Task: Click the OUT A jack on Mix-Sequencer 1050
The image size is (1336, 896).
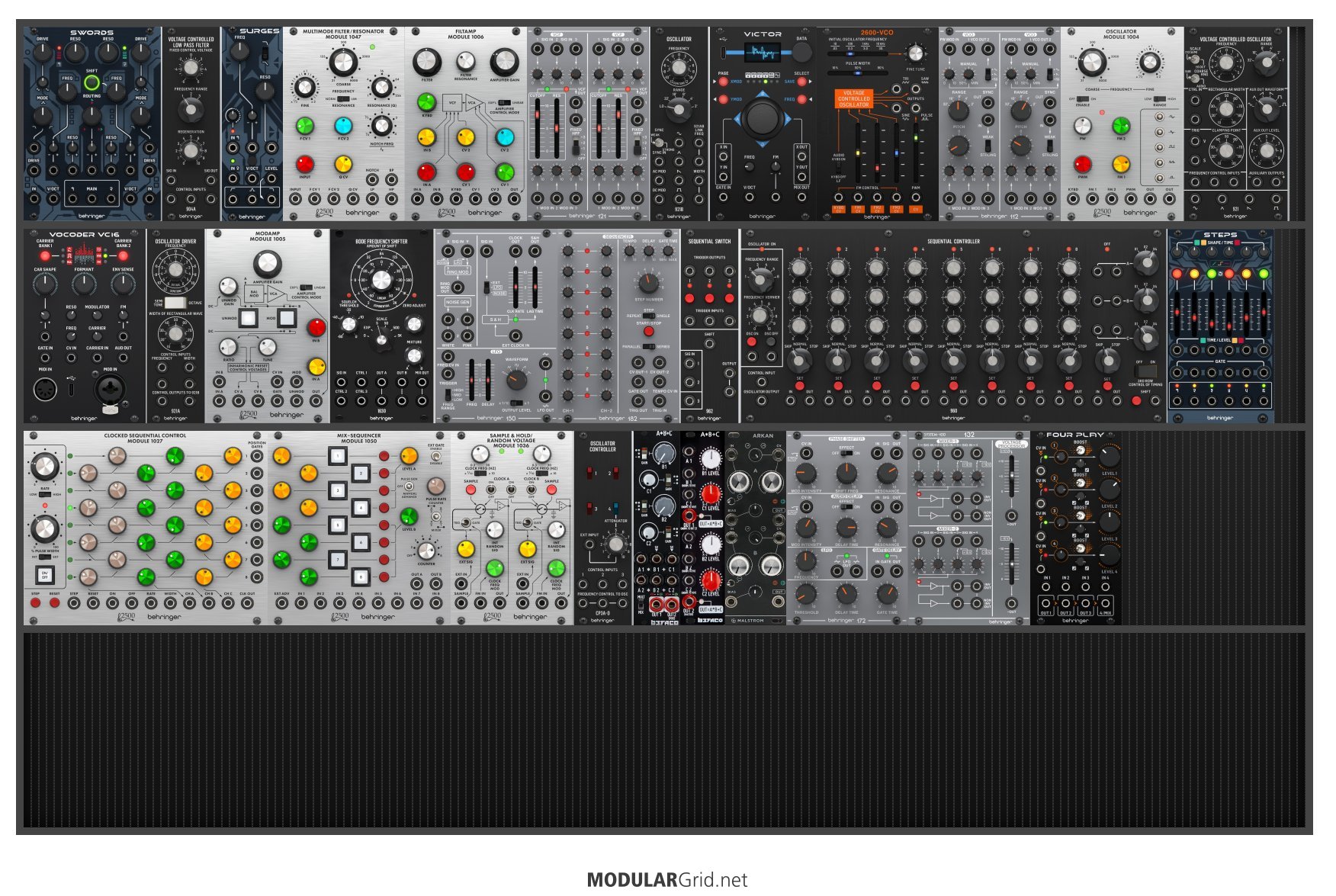Action: point(416,586)
